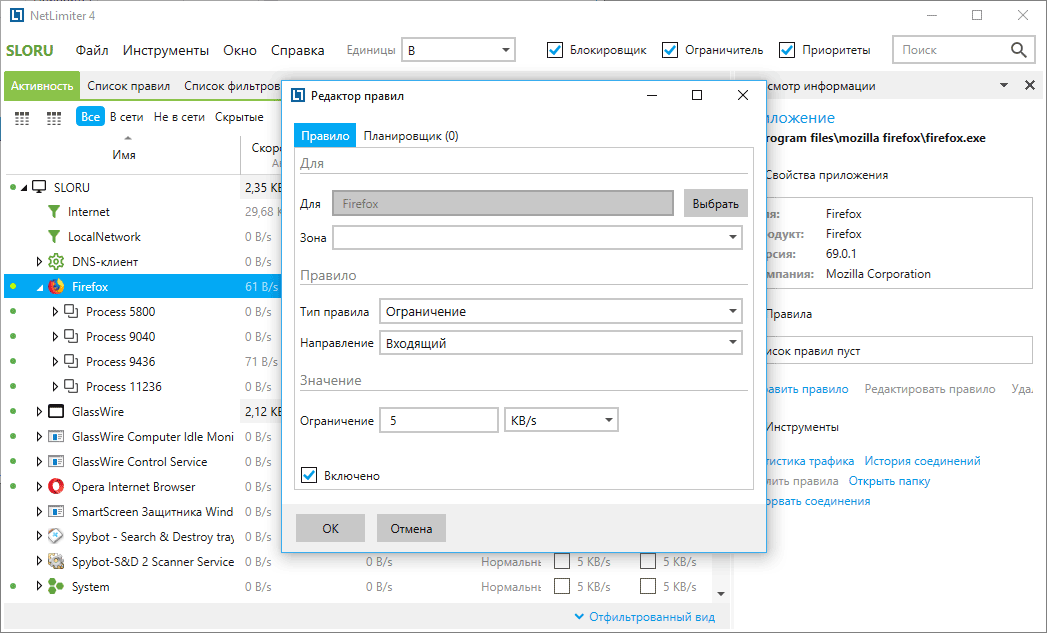Viewport: 1047px width, 633px height.
Task: Enable the left 5 KB/s checkbox in the Spybot-S&D row
Action: click(562, 562)
